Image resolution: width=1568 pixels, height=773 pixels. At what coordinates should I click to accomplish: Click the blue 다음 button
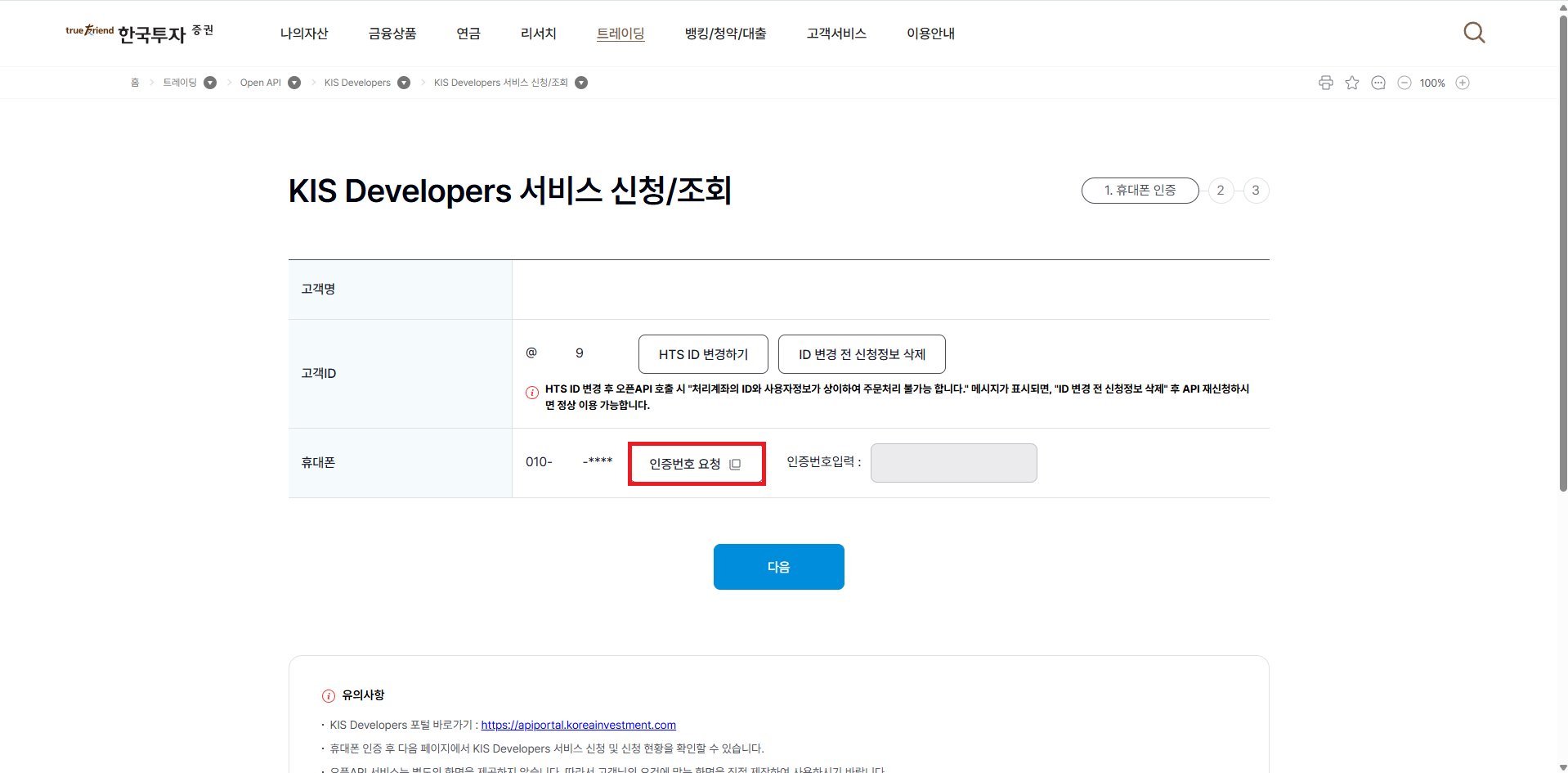click(x=778, y=567)
